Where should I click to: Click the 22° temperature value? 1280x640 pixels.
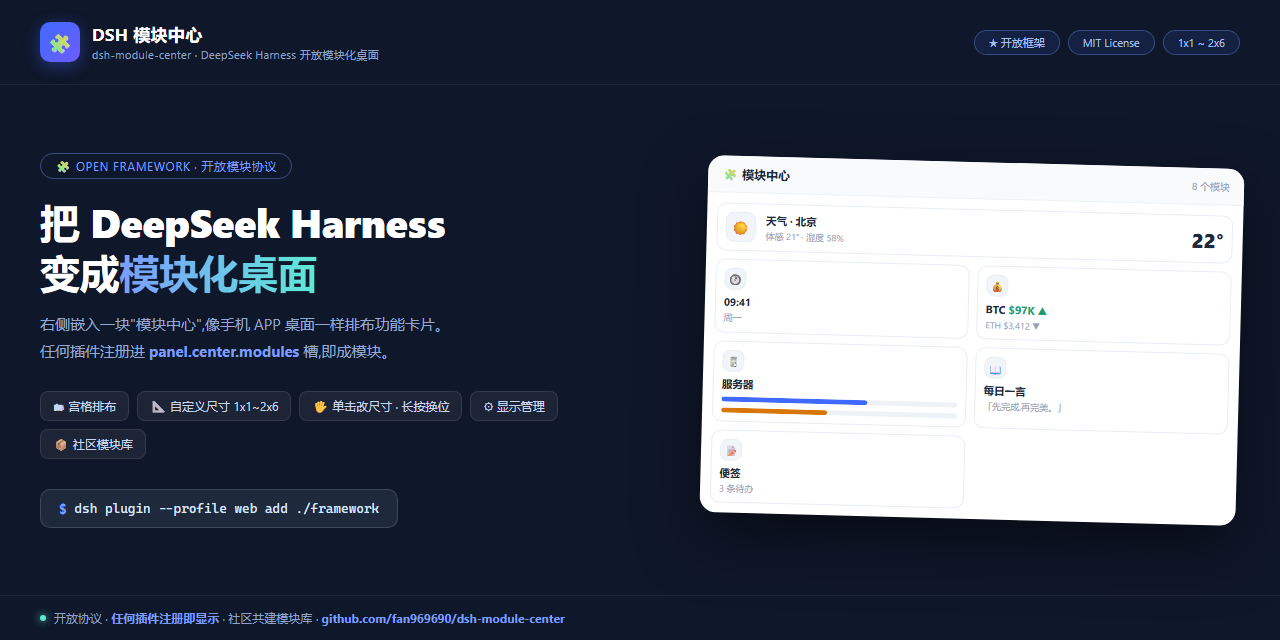pos(1207,241)
